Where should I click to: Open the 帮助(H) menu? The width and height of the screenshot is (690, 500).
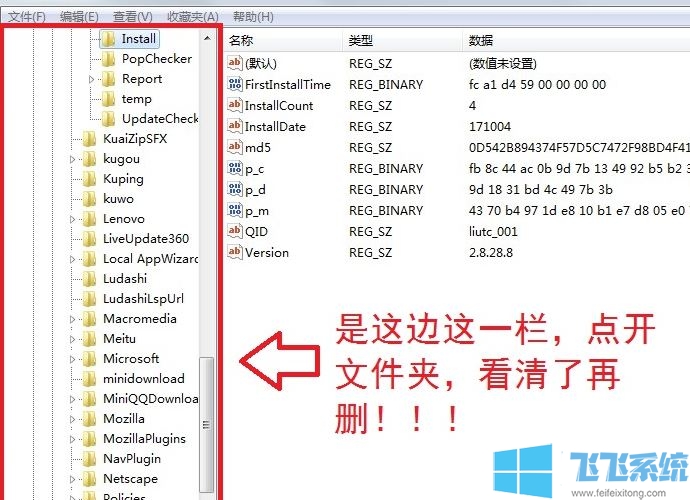point(253,17)
